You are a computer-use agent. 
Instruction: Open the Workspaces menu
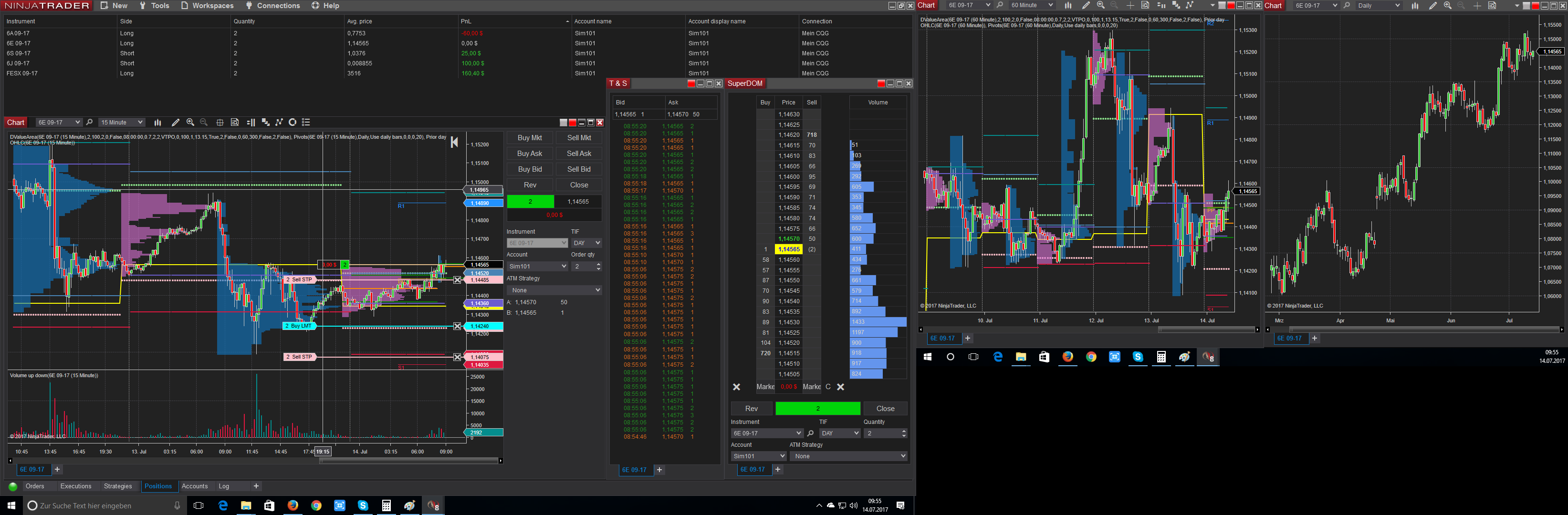(208, 5)
